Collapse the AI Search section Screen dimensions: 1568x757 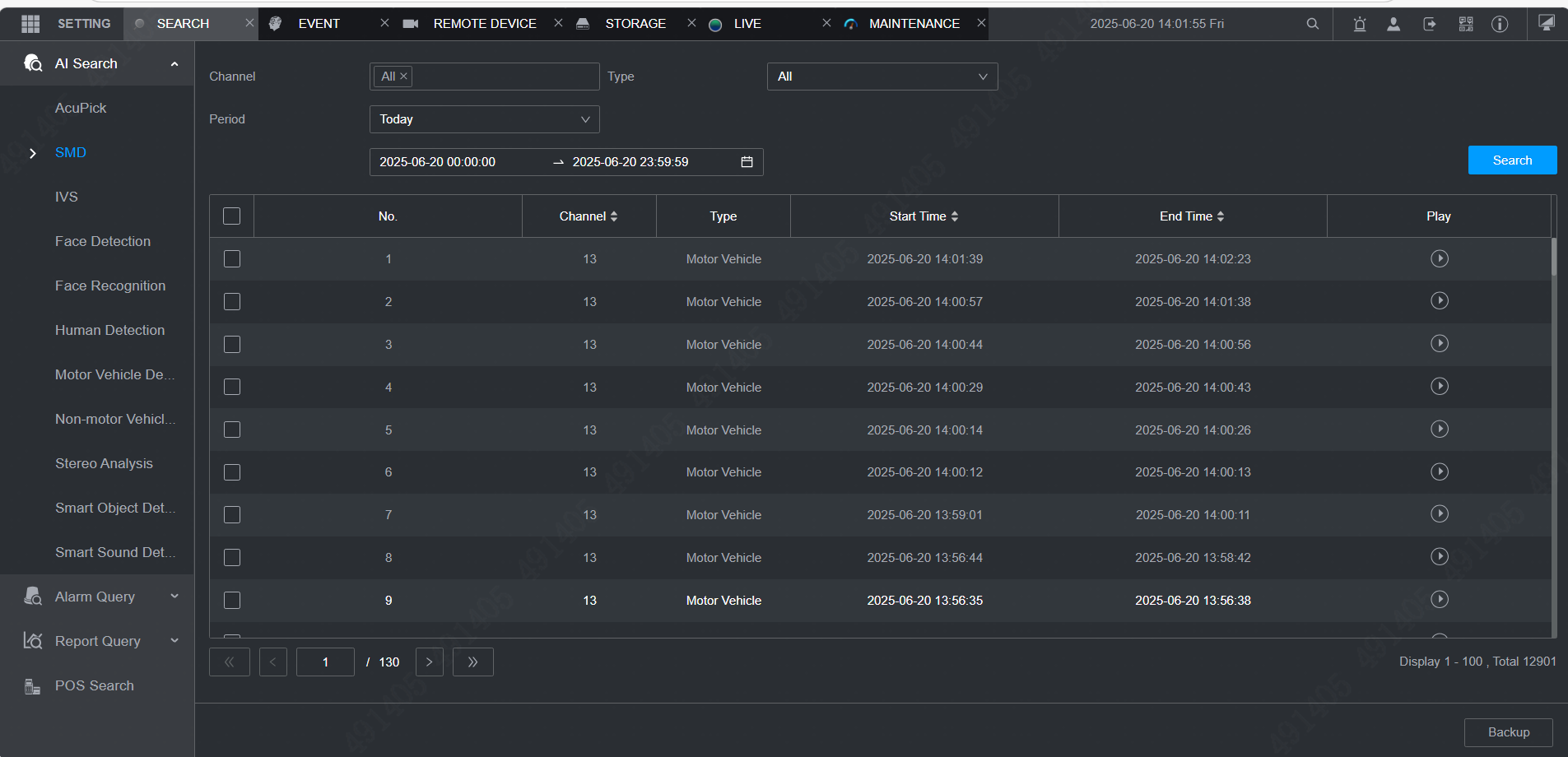pyautogui.click(x=174, y=64)
